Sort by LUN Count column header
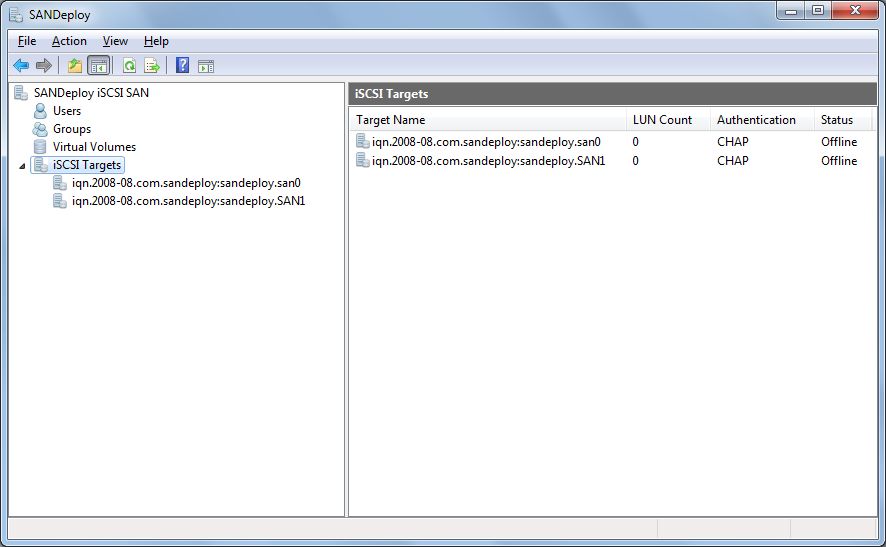 (x=668, y=120)
